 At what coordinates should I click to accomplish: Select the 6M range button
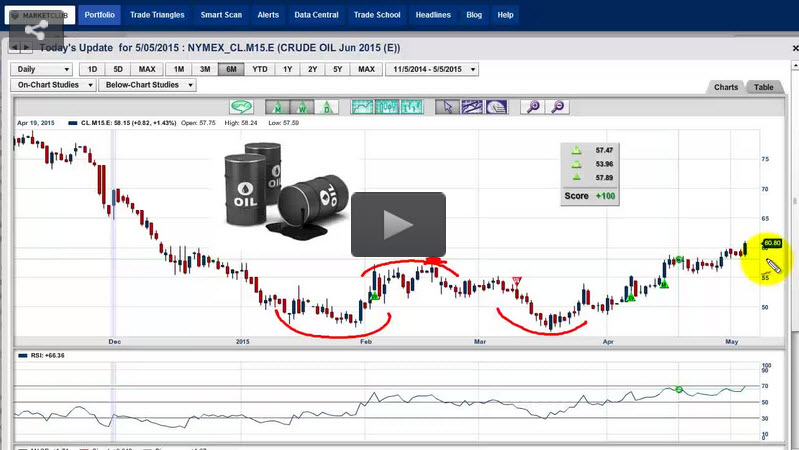click(x=231, y=69)
